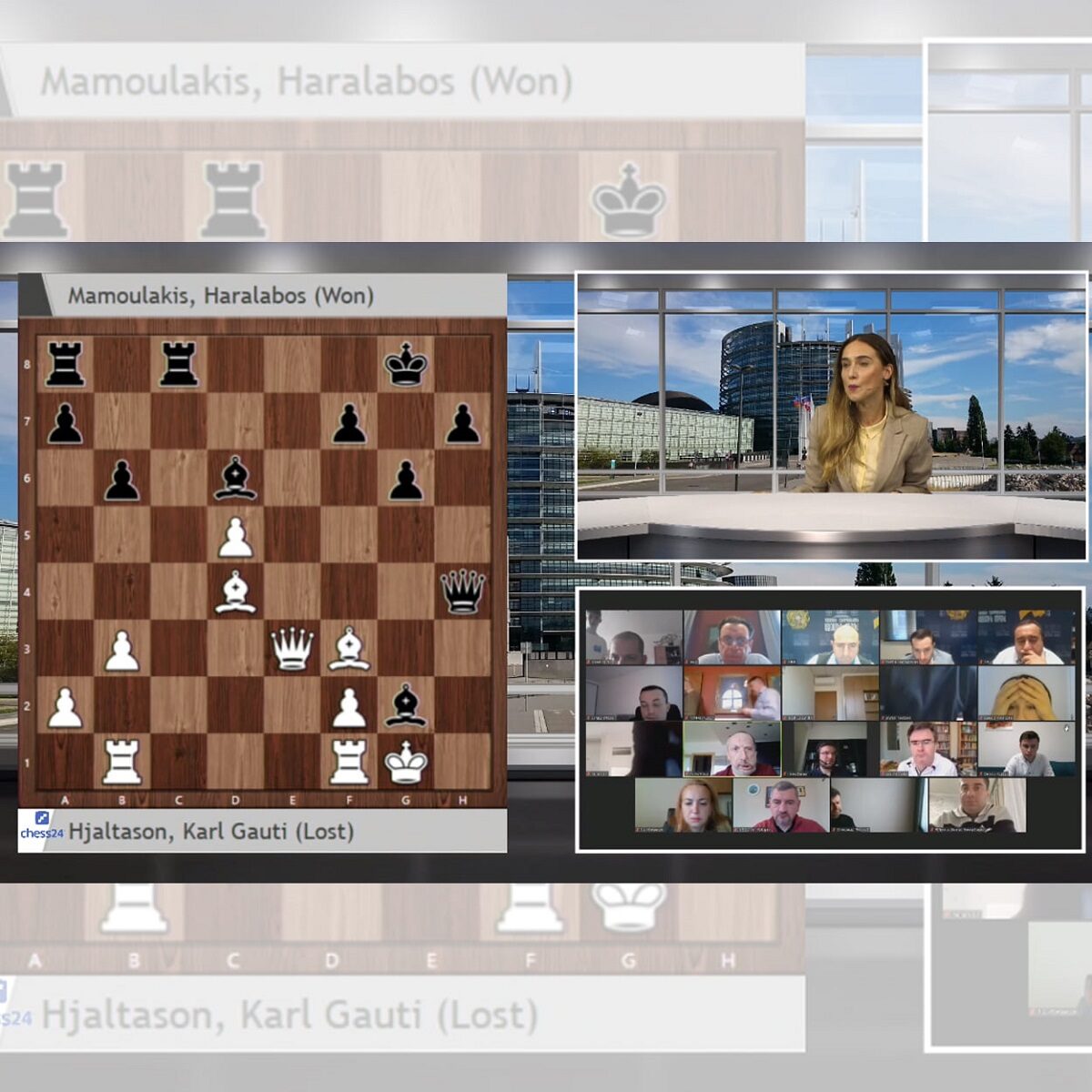Open the chess24 logo link
The image size is (1092, 1092).
pyautogui.click(x=41, y=826)
